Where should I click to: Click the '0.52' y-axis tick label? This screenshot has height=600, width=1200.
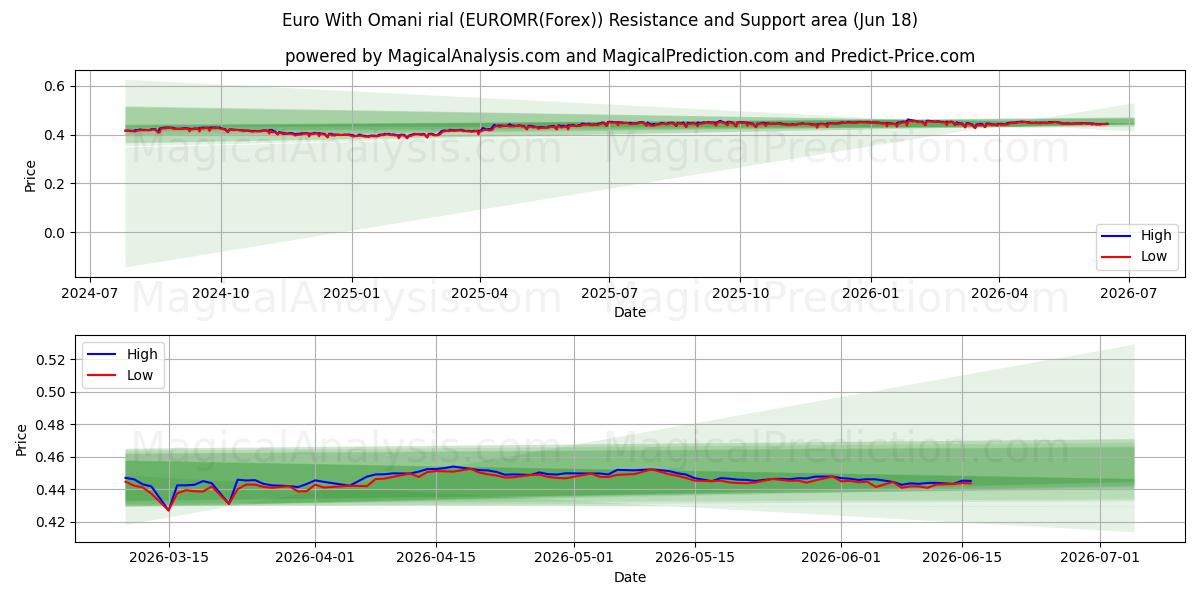(49, 359)
